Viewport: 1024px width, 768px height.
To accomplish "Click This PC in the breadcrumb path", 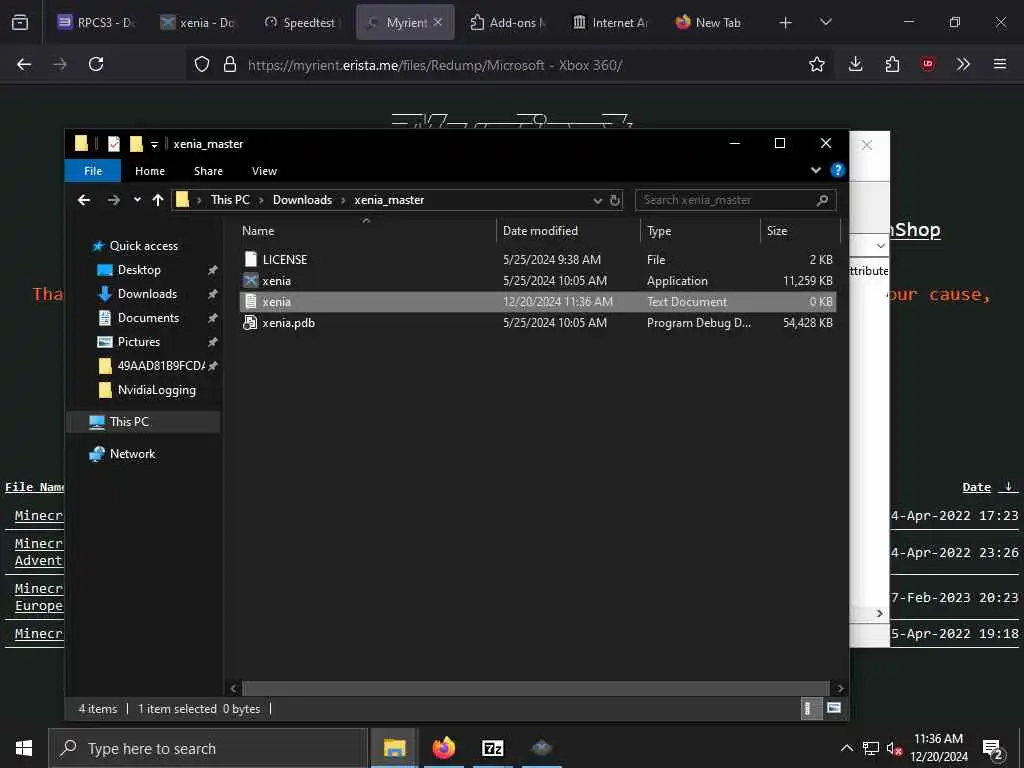I will (230, 200).
